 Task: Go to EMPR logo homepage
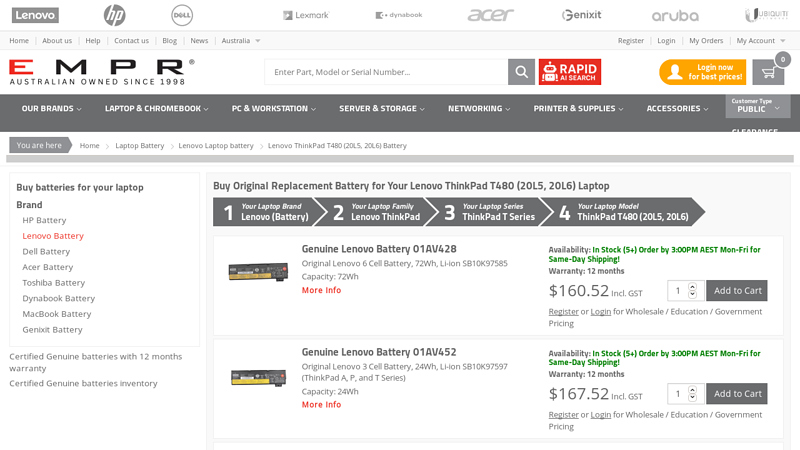(x=102, y=72)
